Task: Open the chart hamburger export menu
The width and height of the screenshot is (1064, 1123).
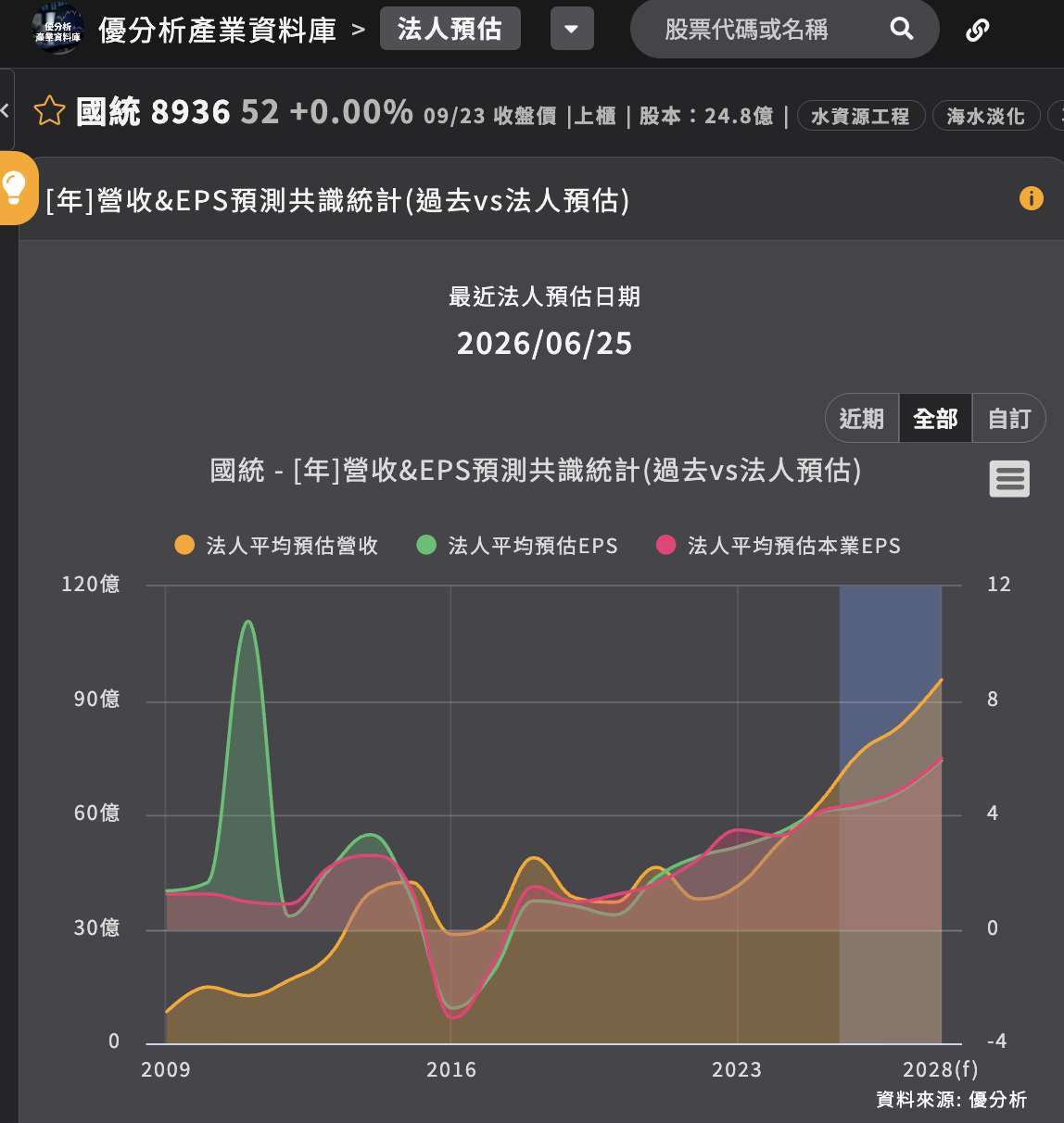Action: click(x=1009, y=479)
